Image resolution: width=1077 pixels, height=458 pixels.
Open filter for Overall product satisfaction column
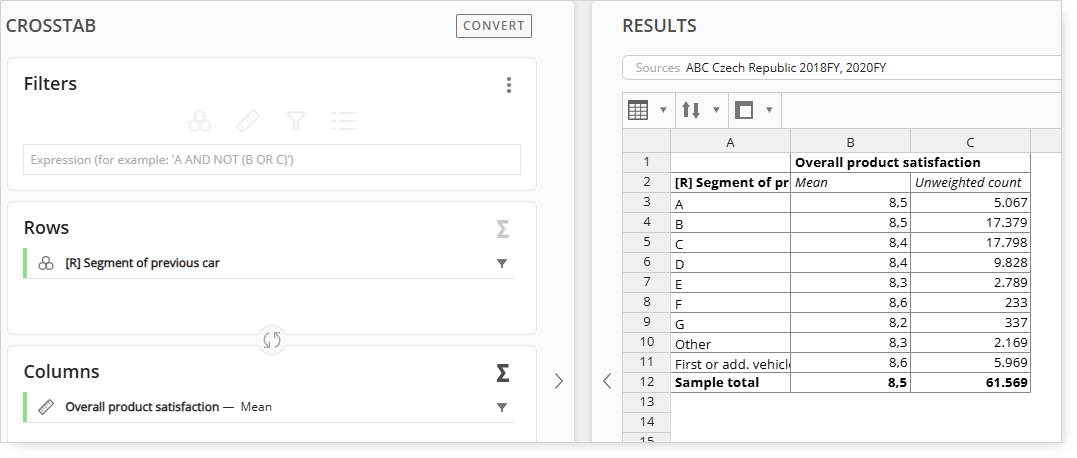click(502, 407)
